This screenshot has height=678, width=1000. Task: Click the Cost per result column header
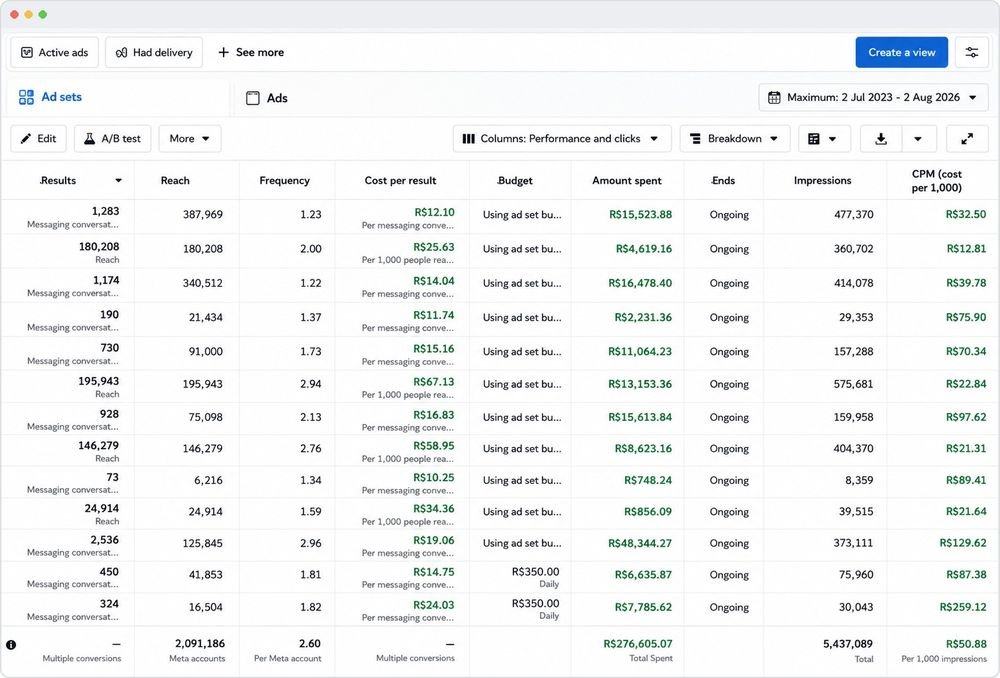pyautogui.click(x=401, y=181)
